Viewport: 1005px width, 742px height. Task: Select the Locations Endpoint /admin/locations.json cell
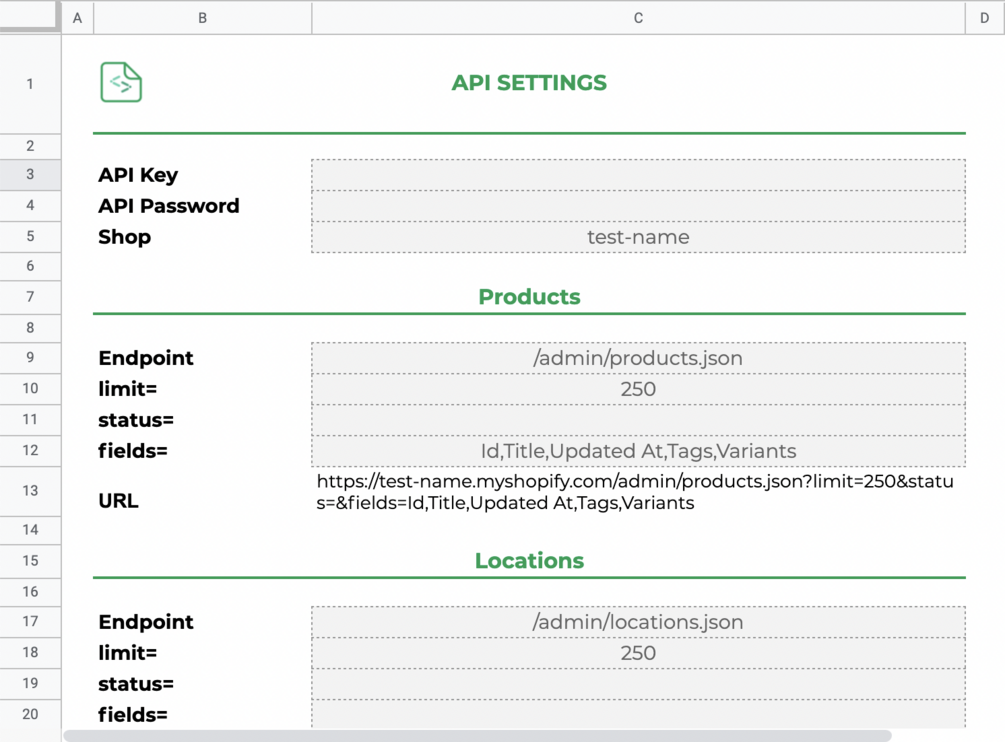click(x=638, y=622)
